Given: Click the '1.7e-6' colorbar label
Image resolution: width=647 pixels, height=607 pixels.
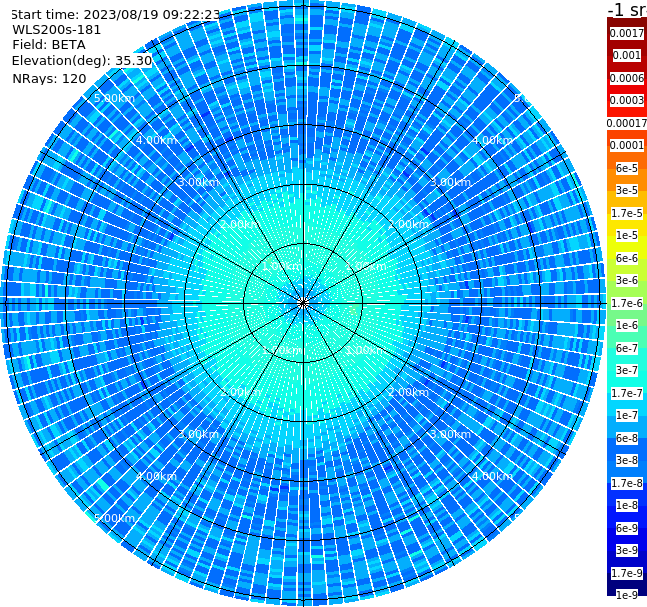Looking at the screenshot, I should (627, 303).
